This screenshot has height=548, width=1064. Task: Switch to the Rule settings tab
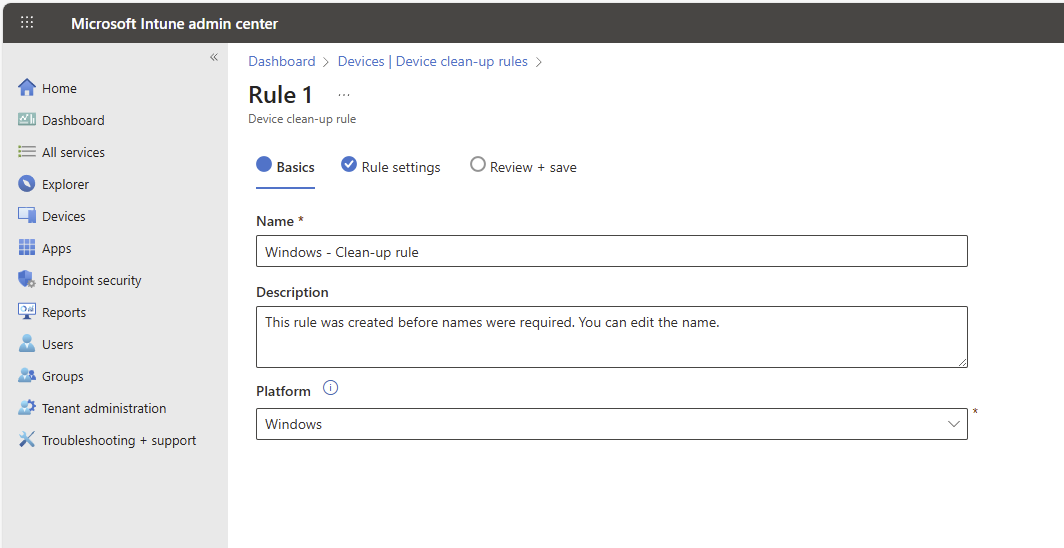pyautogui.click(x=390, y=168)
